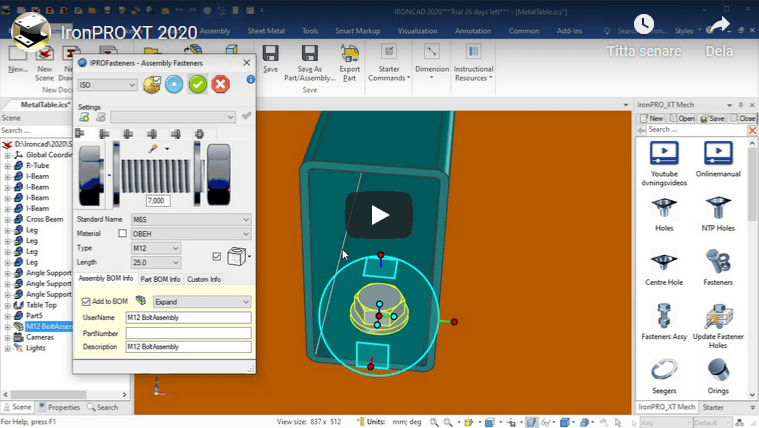This screenshot has width=759, height=428.
Task: Open the Fasteners Assy catalog item
Action: pos(664,319)
